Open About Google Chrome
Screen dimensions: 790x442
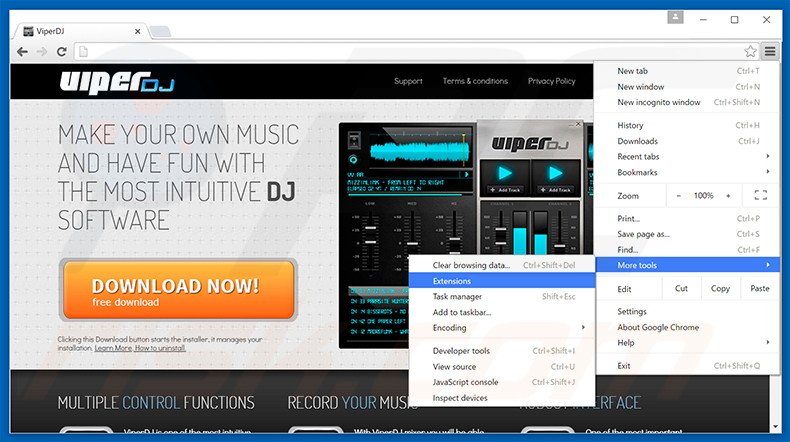[x=687, y=327]
